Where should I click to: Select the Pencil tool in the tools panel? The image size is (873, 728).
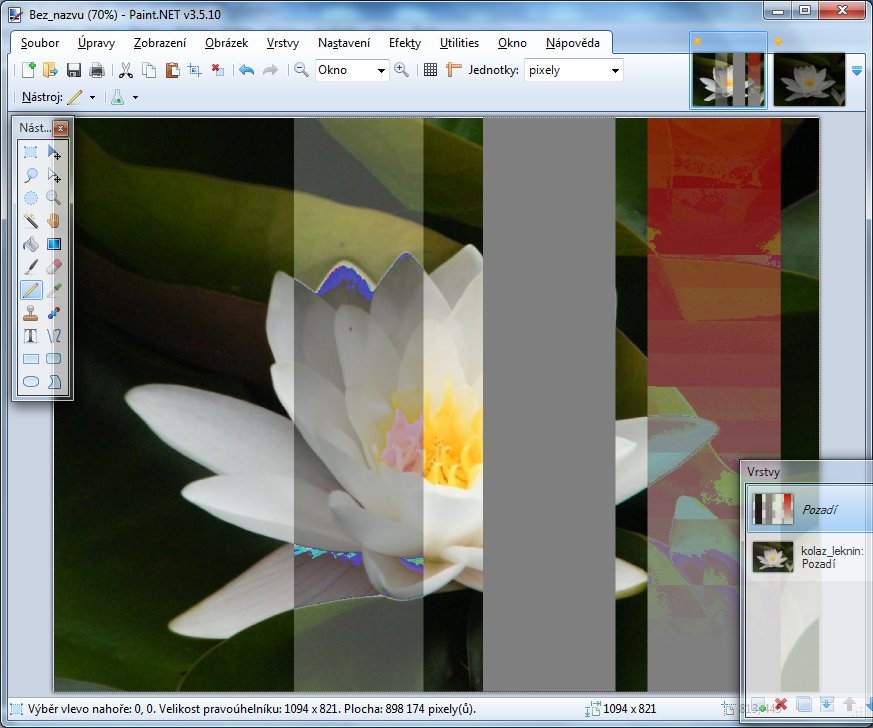31,290
